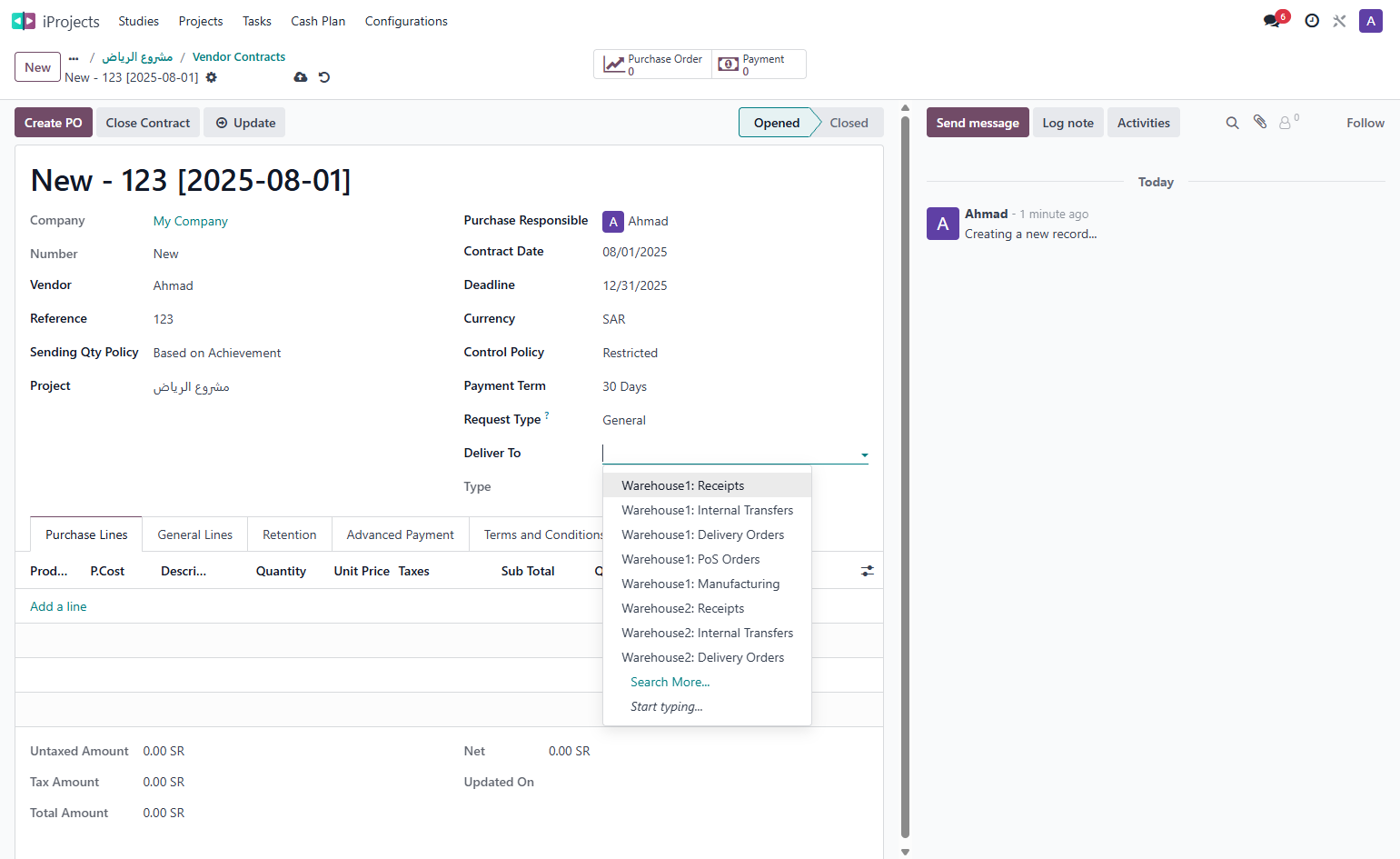
Task: Switch to the General Lines tab
Action: pyautogui.click(x=195, y=534)
